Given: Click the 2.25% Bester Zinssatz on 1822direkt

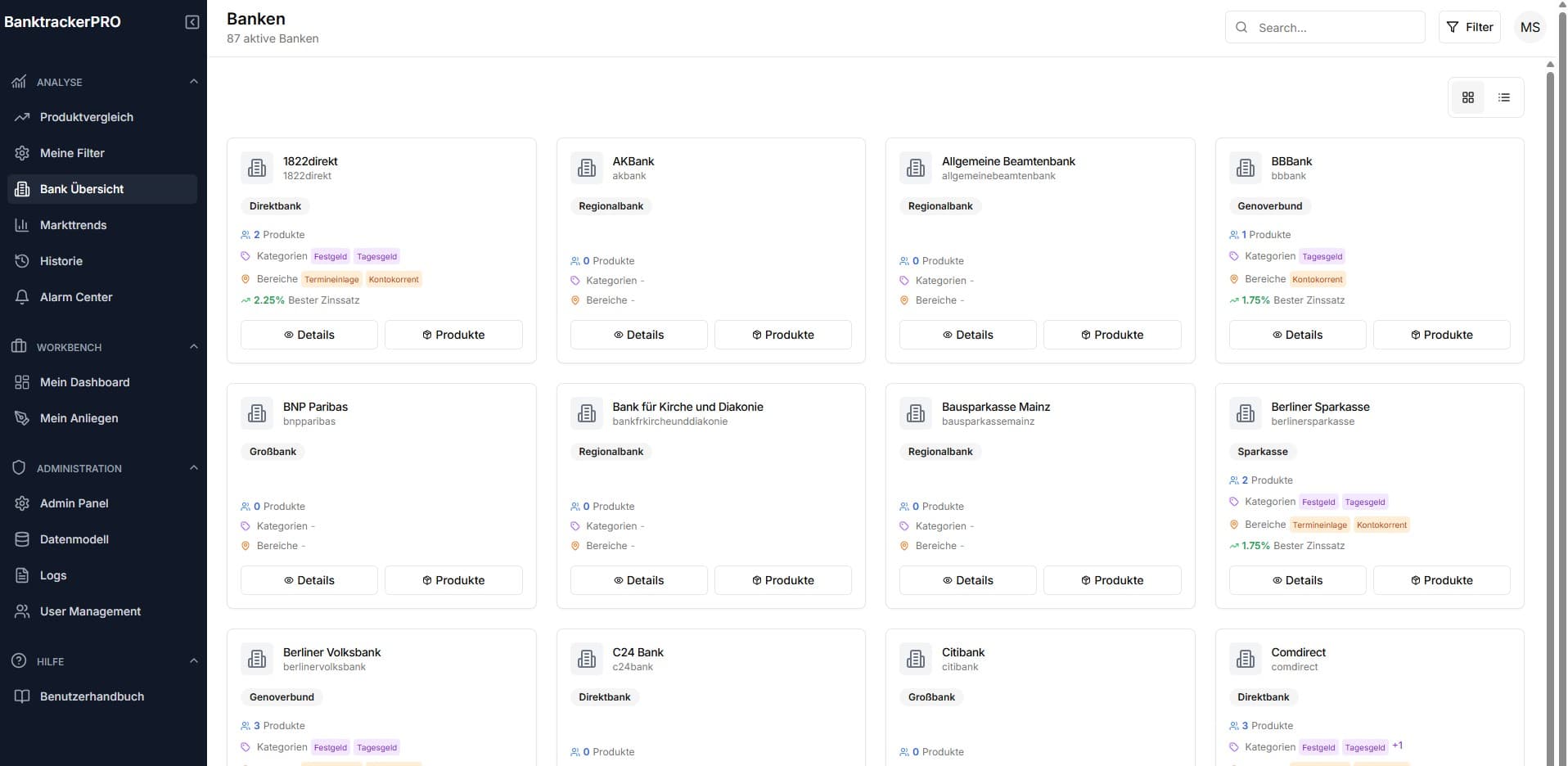Looking at the screenshot, I should (300, 300).
